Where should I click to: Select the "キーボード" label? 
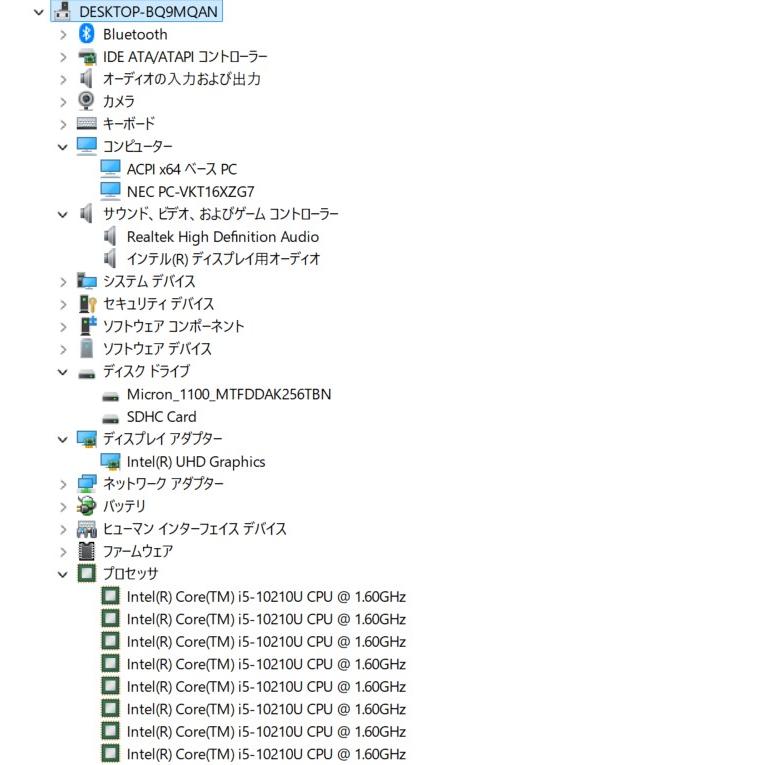[129, 123]
